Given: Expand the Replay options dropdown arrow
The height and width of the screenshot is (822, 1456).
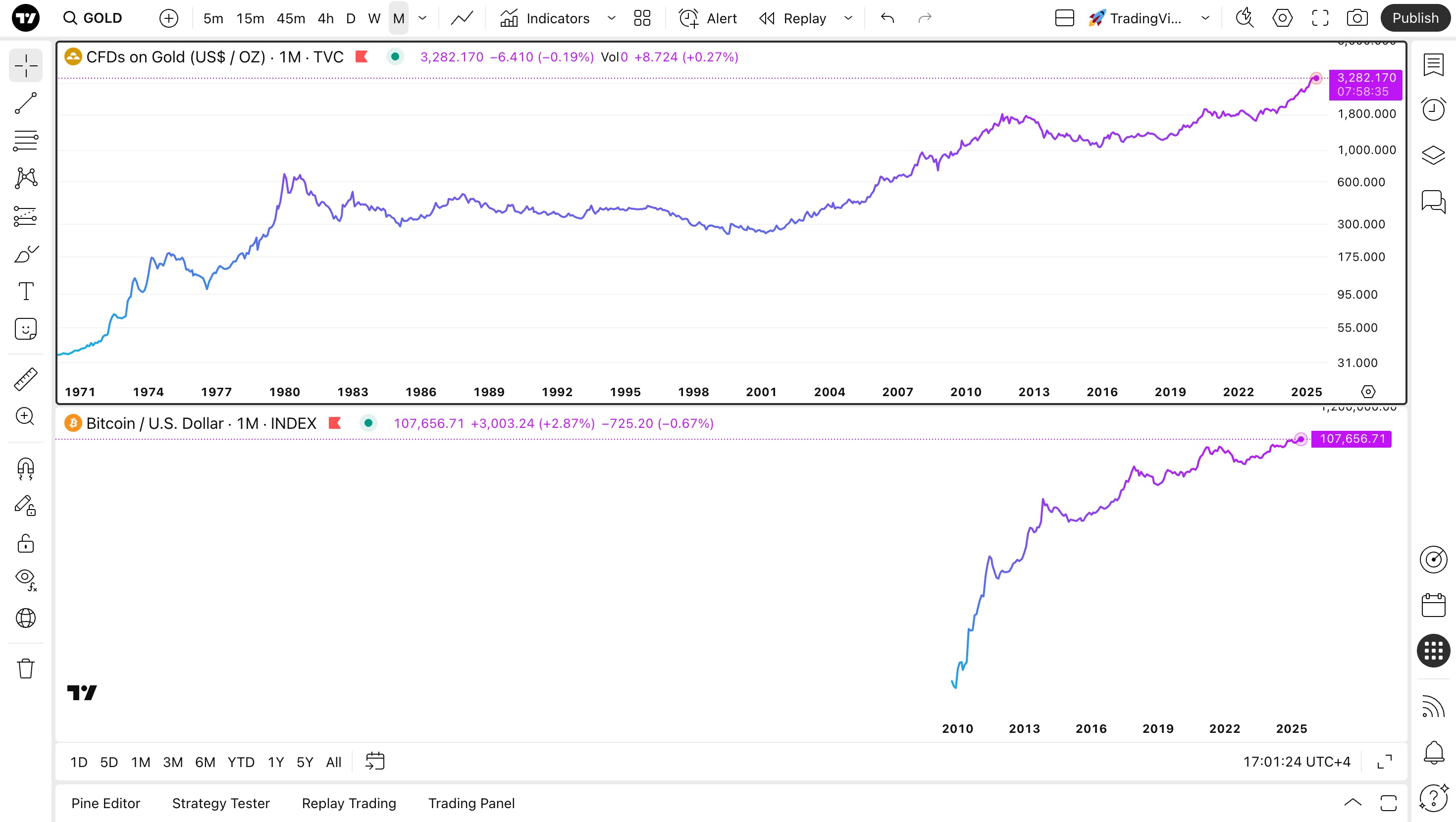Looking at the screenshot, I should [848, 18].
